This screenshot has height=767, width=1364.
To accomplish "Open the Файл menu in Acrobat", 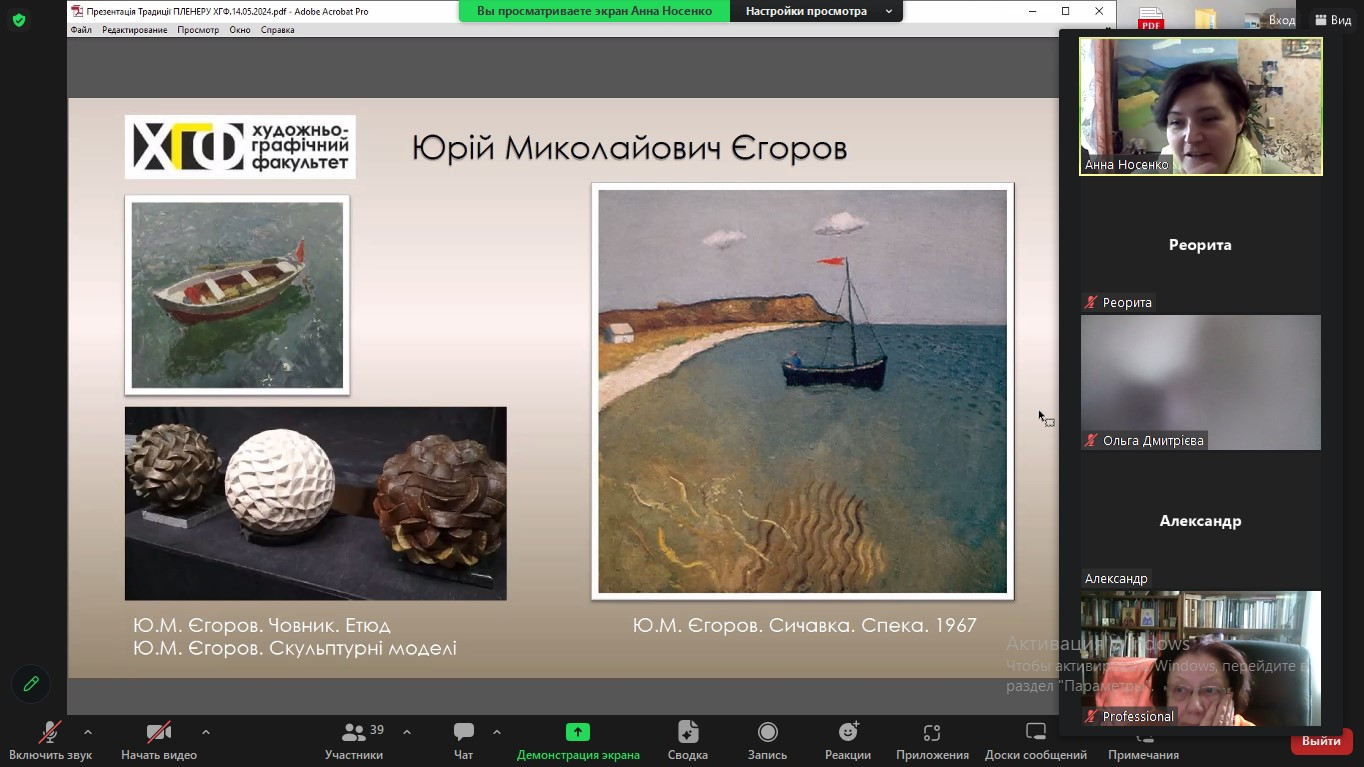I will (81, 30).
